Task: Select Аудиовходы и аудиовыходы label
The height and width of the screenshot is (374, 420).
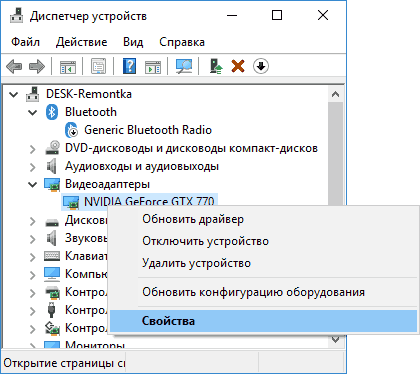Action: (142, 166)
